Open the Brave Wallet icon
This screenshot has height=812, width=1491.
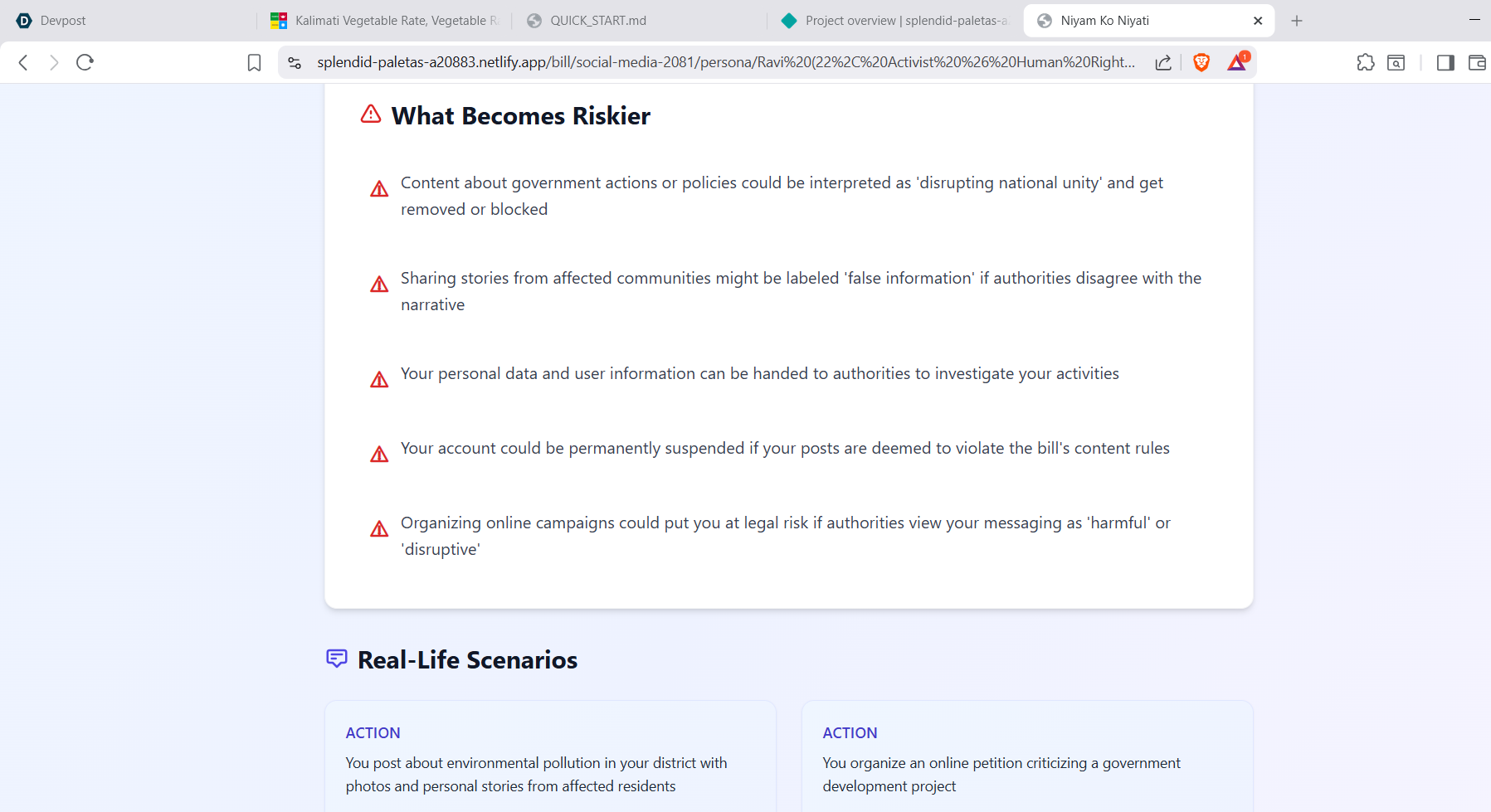(x=1477, y=62)
